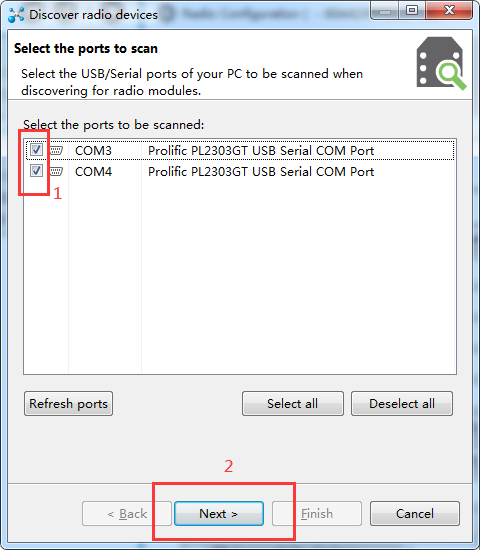Viewport: 480px width, 550px height.
Task: Maximize the Discover radio devices window
Action: [x=412, y=11]
